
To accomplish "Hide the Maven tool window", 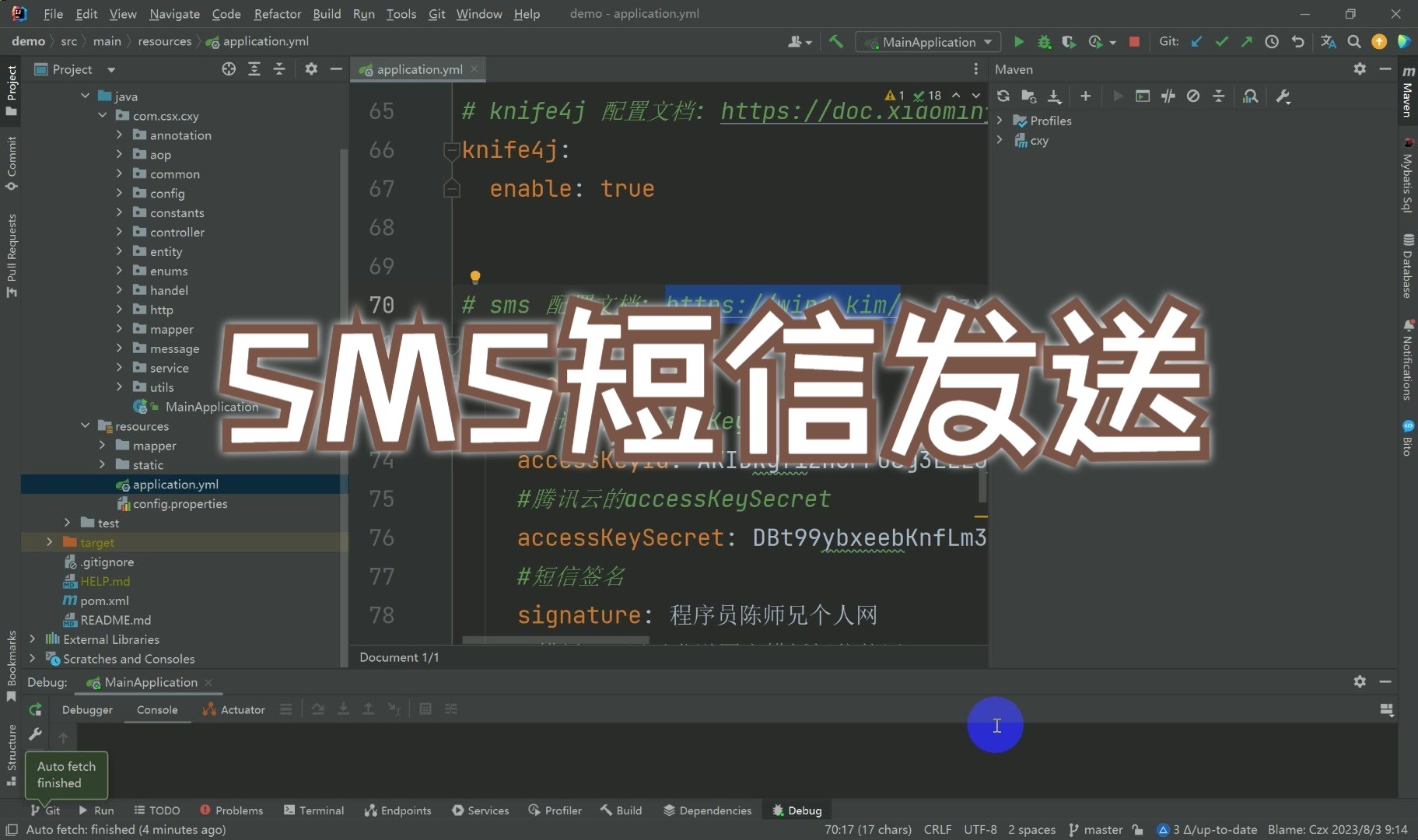I will (x=1385, y=69).
